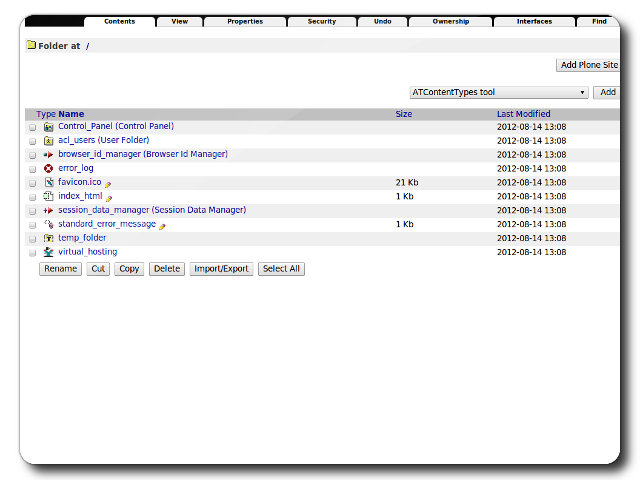
Task: Switch to the Security tab
Action: point(321,21)
